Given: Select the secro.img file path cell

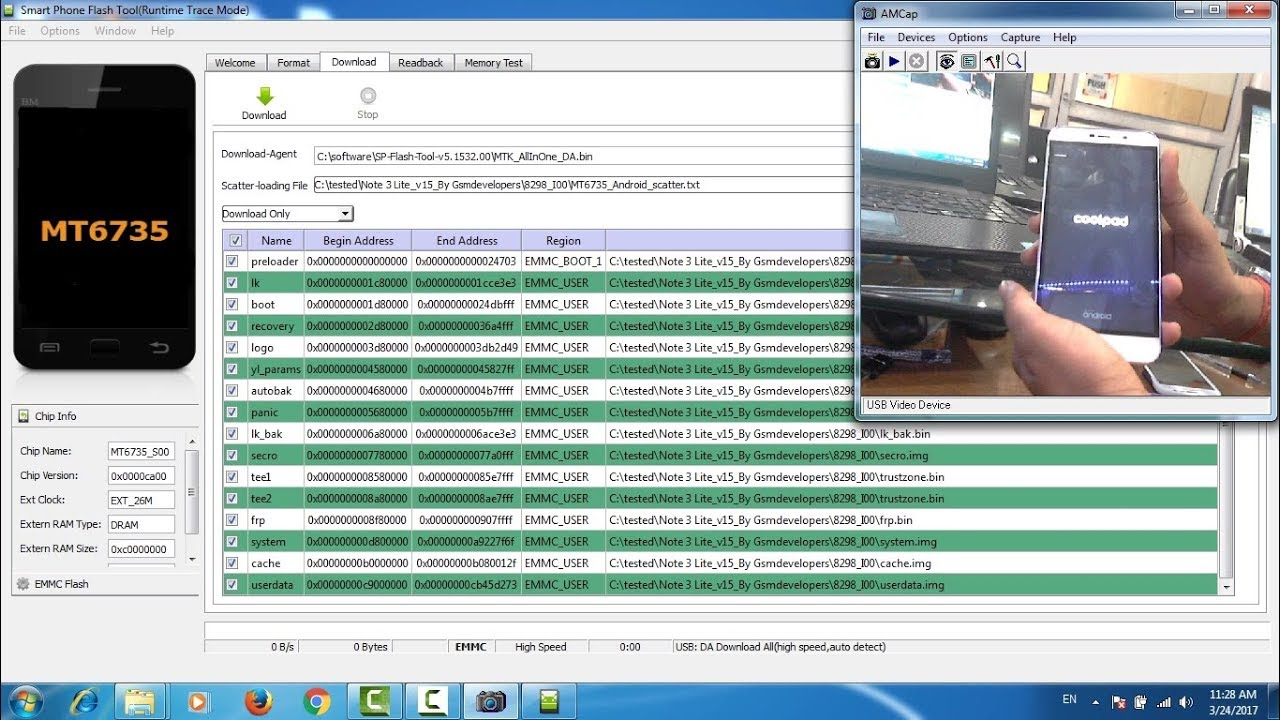Looking at the screenshot, I should [912, 455].
